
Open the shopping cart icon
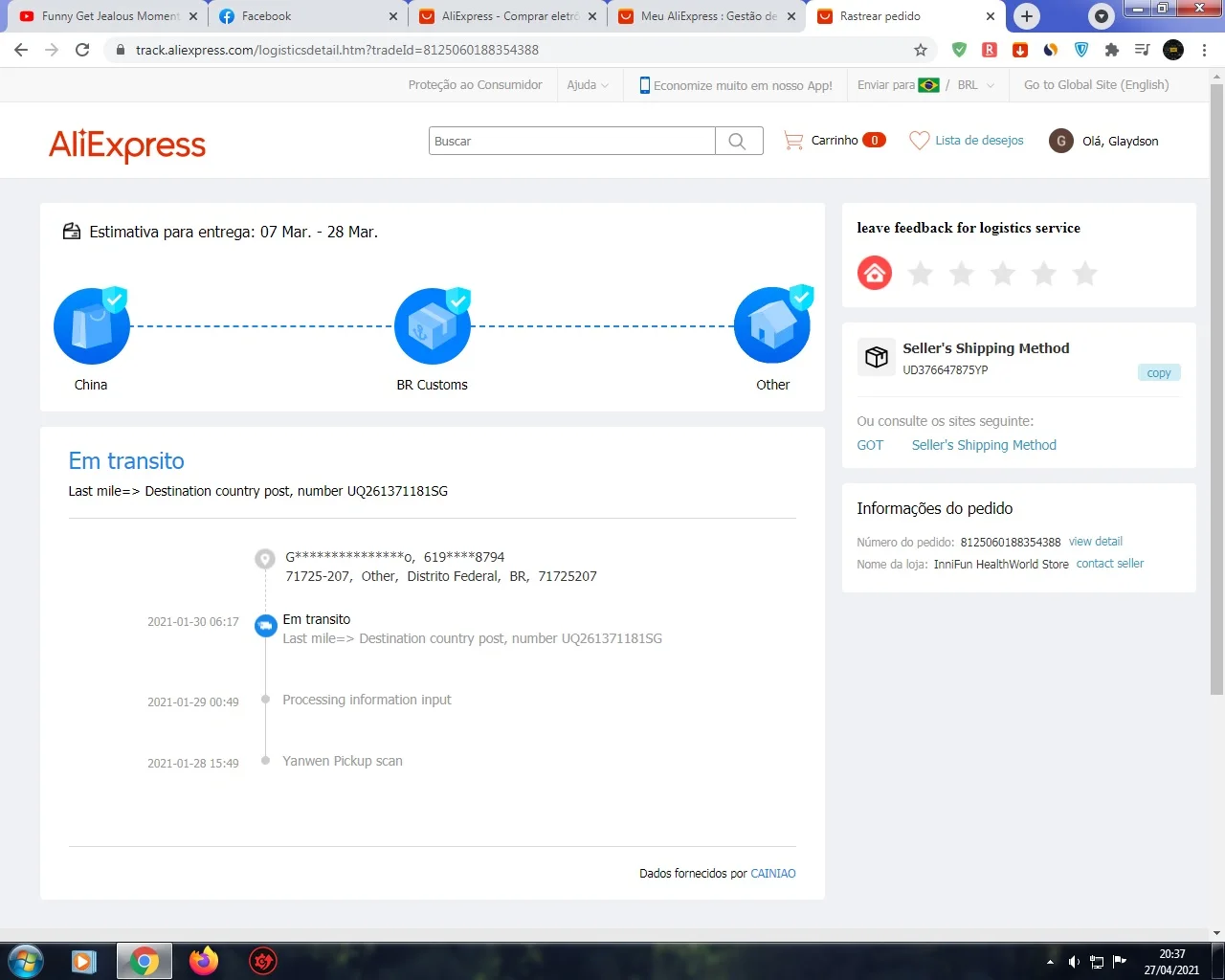[793, 141]
